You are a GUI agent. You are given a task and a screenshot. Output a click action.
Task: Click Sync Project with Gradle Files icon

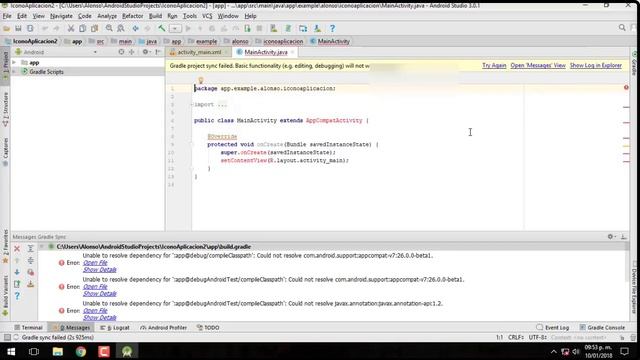point(288,29)
